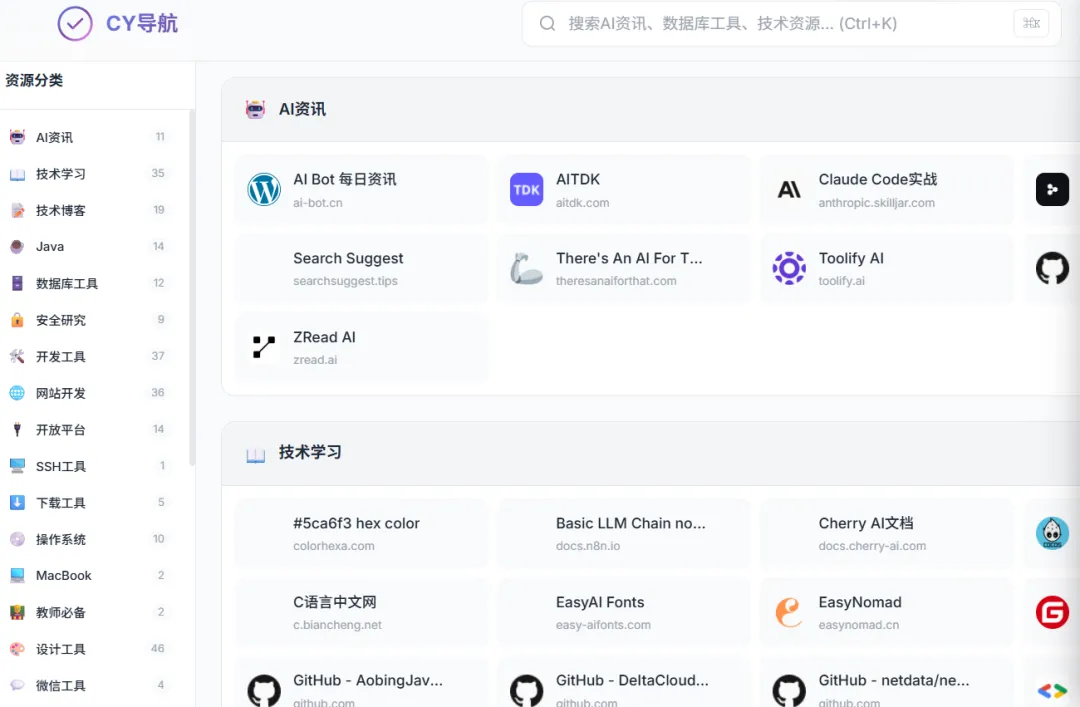Click the CY导航 site title text

[x=142, y=23]
